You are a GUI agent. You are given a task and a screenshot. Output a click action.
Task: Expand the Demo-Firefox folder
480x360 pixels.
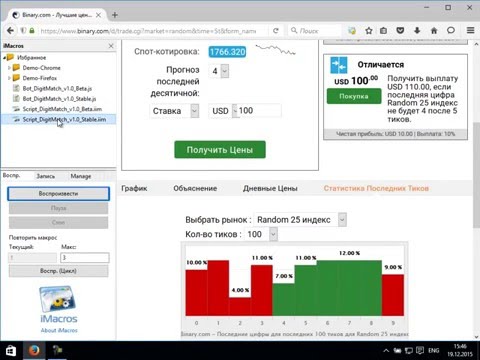9,78
